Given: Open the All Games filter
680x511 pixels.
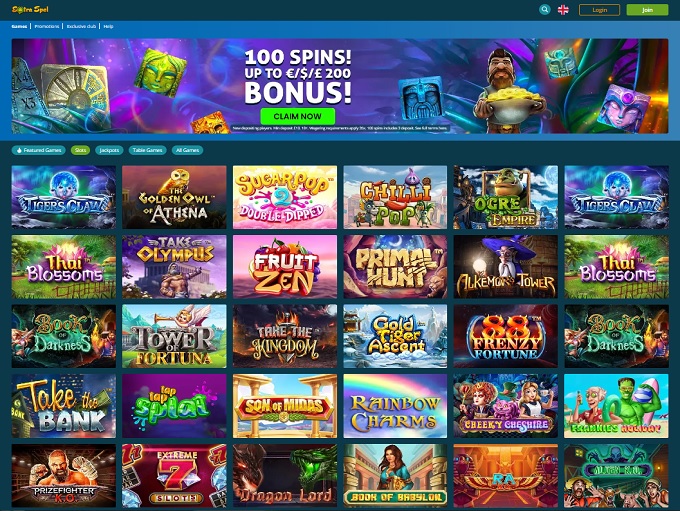Looking at the screenshot, I should tap(187, 150).
